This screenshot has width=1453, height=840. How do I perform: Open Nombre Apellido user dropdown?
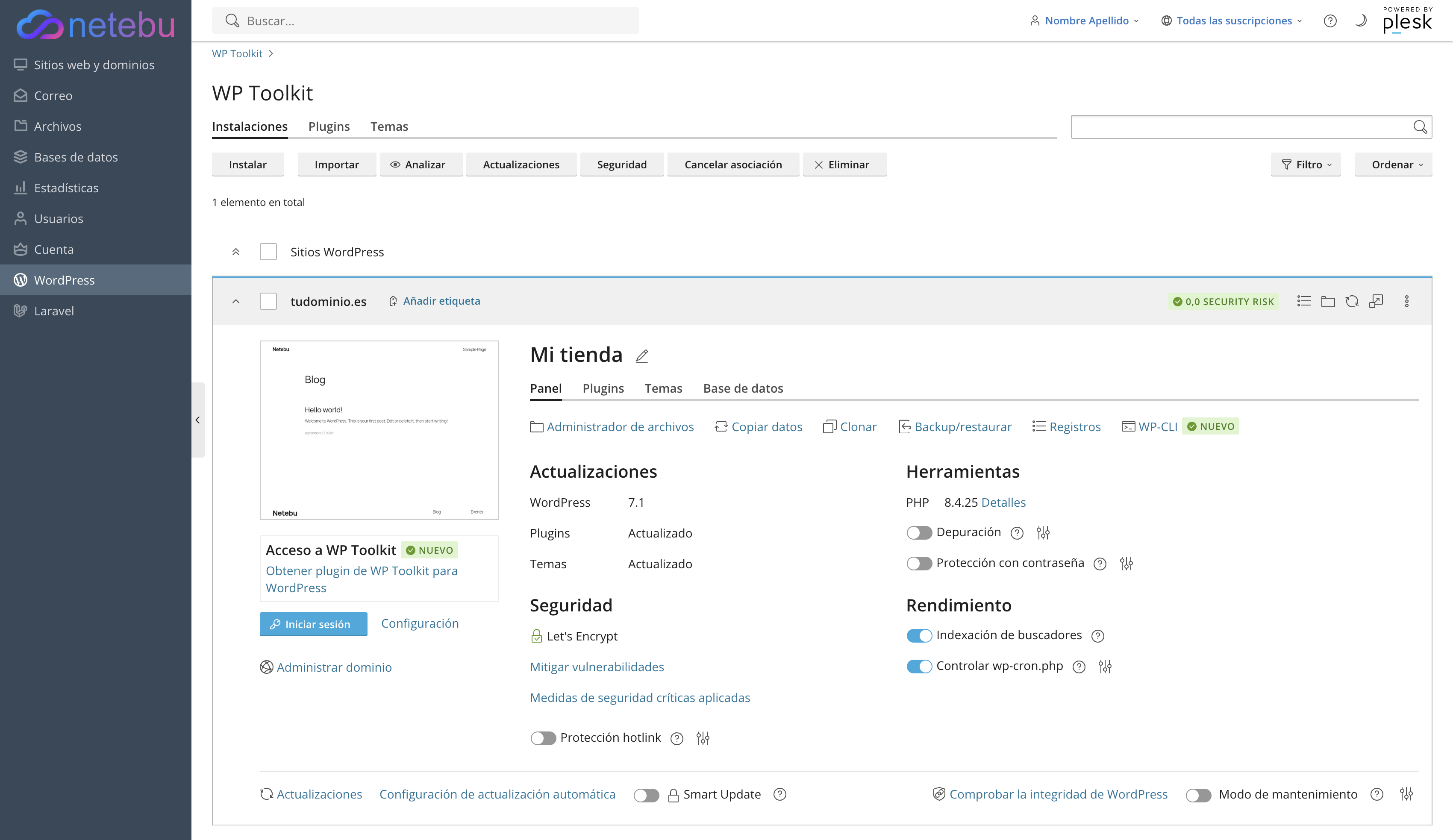coord(1084,21)
